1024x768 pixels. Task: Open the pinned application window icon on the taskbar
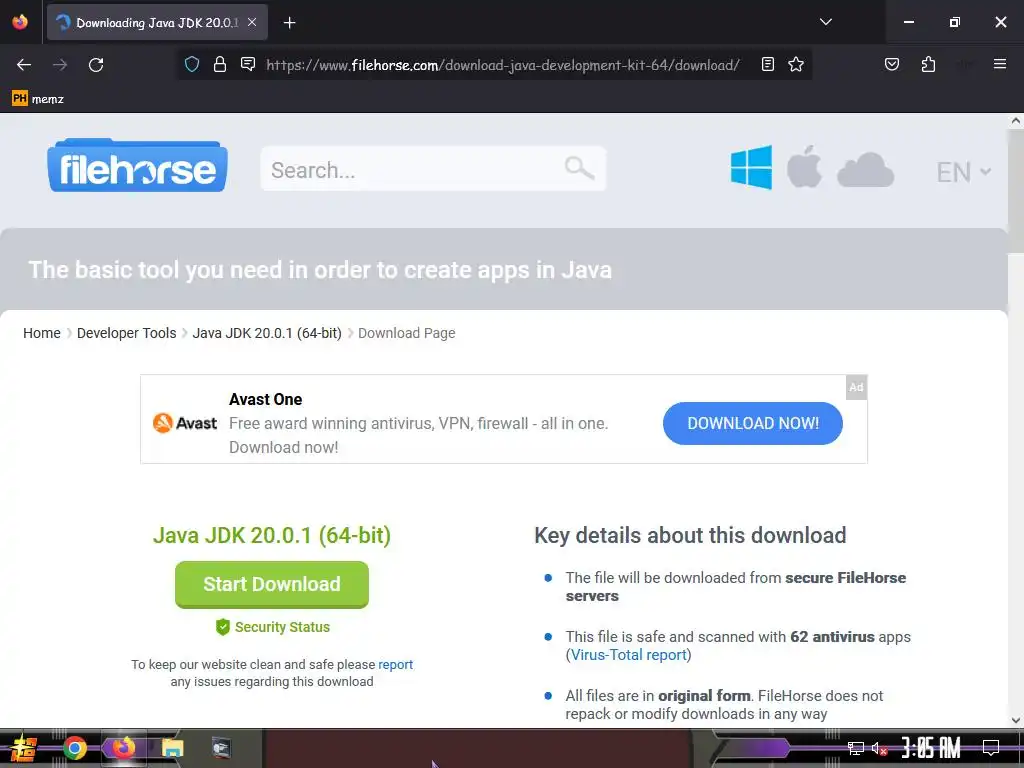point(221,748)
